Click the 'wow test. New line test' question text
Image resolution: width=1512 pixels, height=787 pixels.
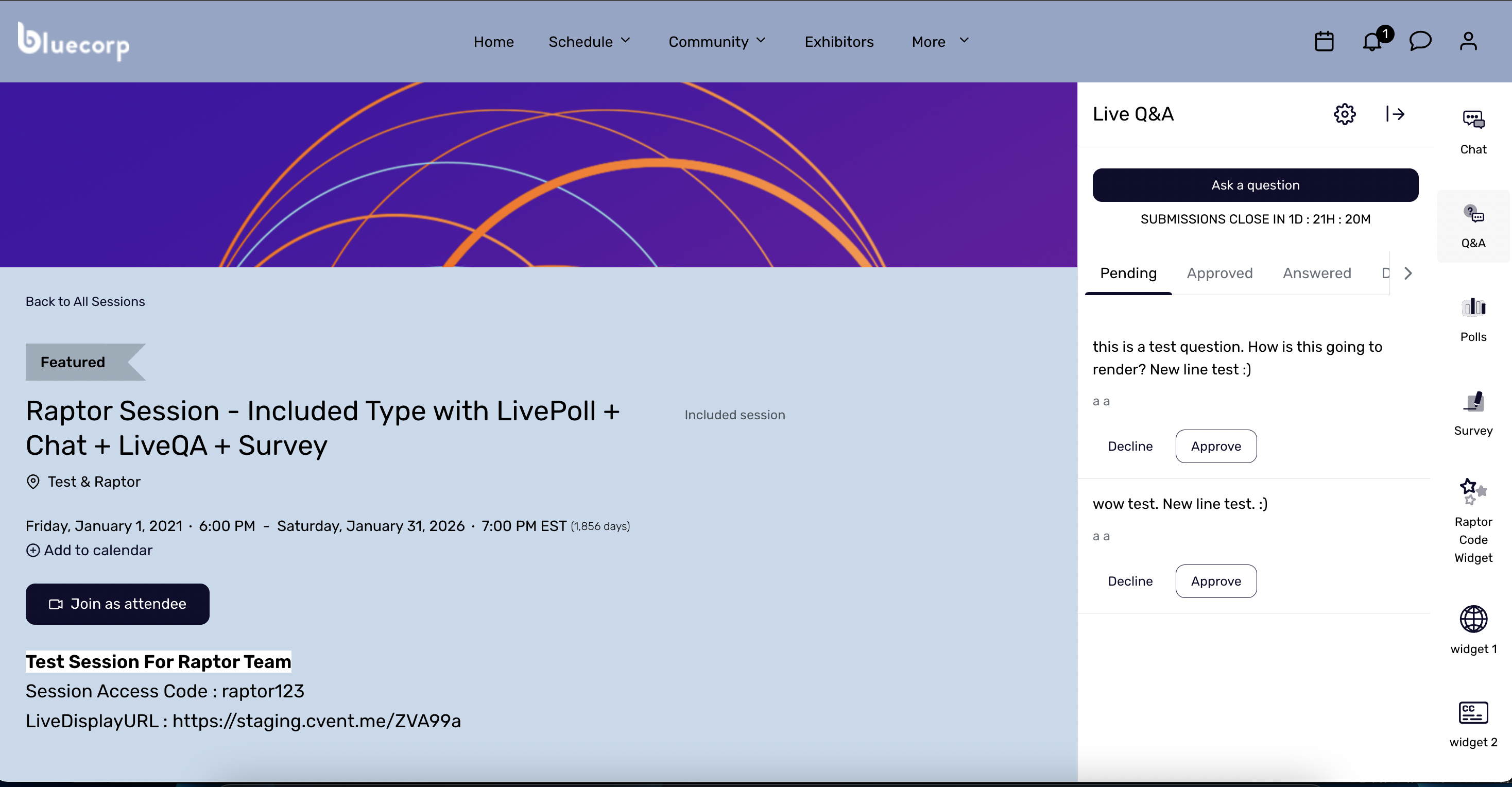pyautogui.click(x=1180, y=504)
